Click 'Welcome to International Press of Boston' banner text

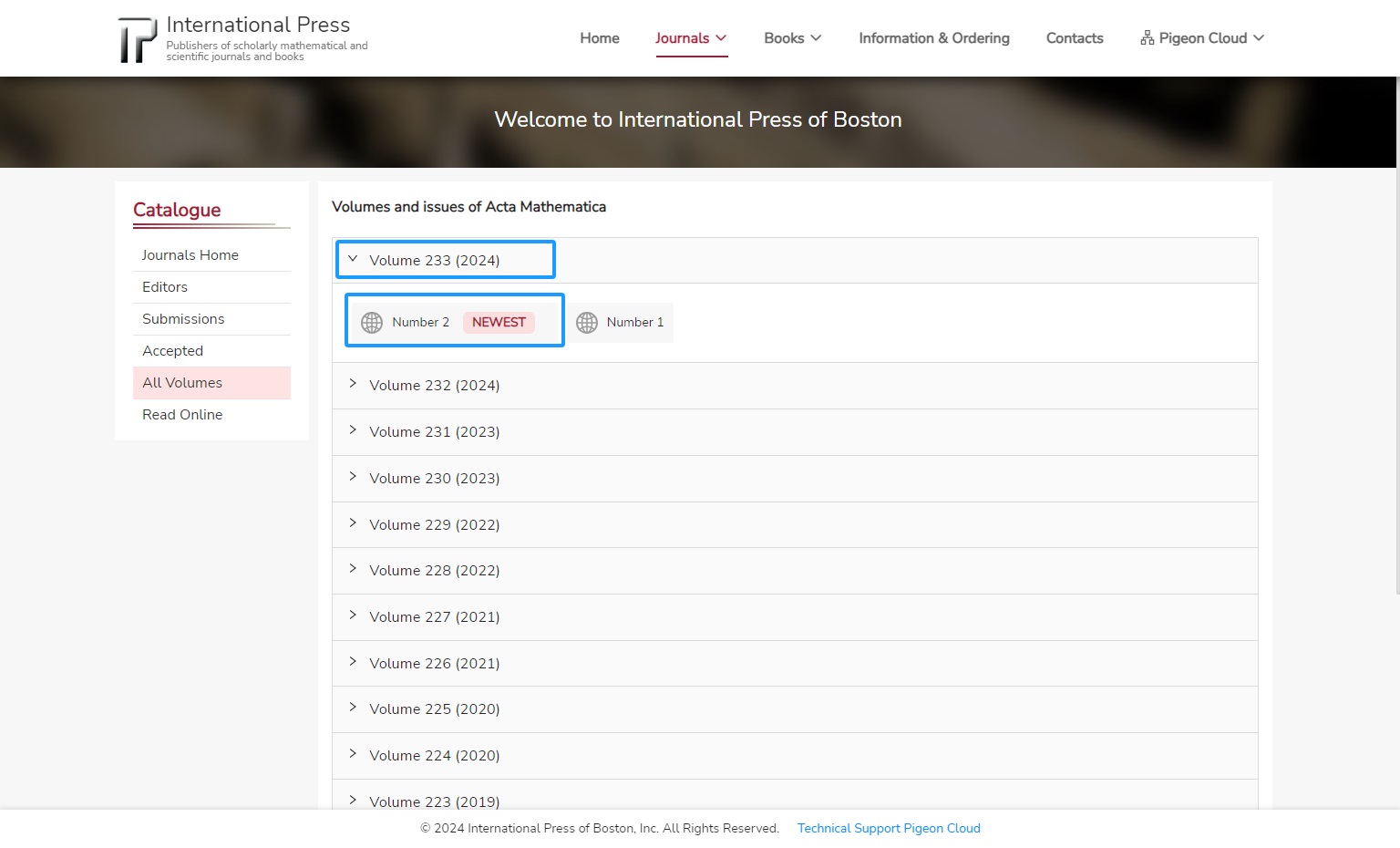[698, 119]
